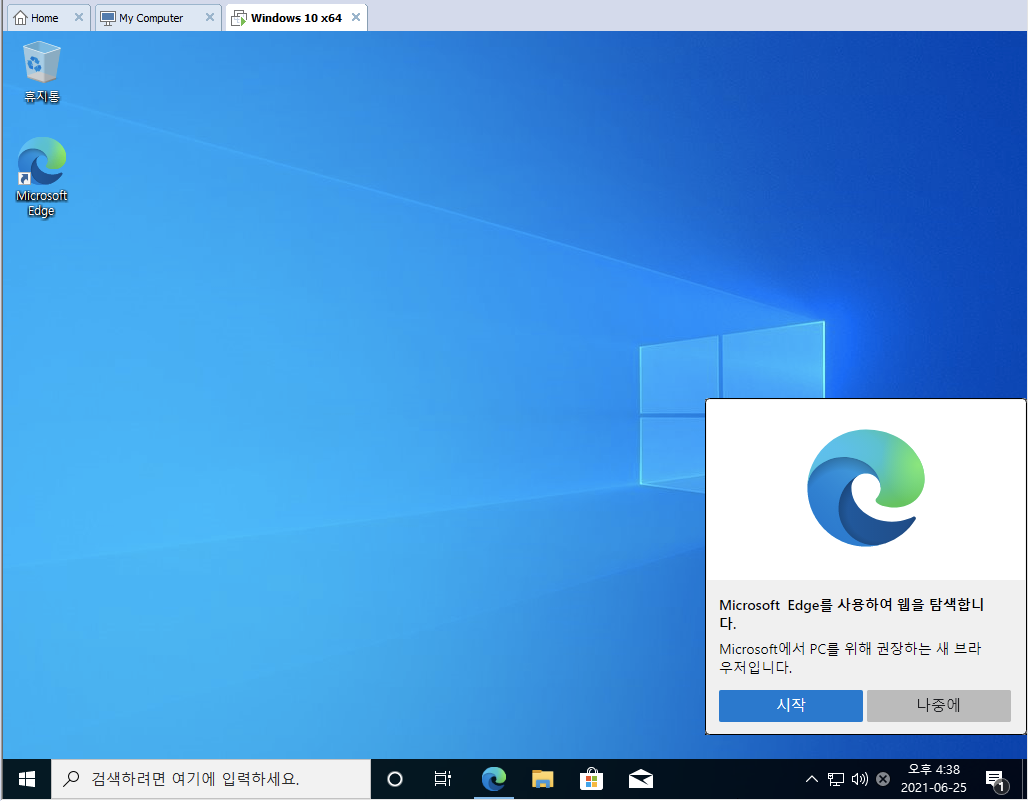This screenshot has width=1028, height=801.
Task: Close the Home tab
Action: pyautogui.click(x=79, y=17)
